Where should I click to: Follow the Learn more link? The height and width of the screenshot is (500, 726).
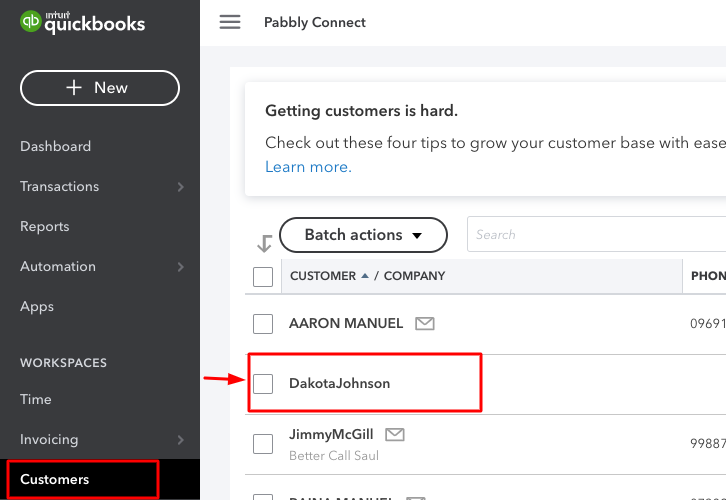click(x=308, y=167)
